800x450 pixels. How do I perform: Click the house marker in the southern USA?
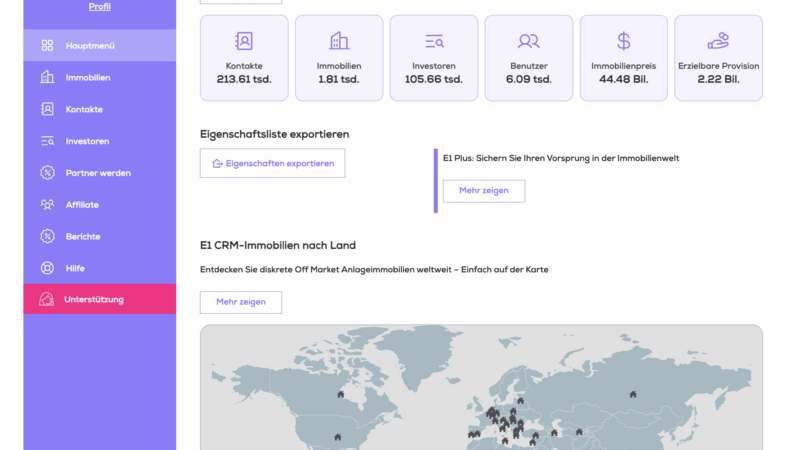337,437
